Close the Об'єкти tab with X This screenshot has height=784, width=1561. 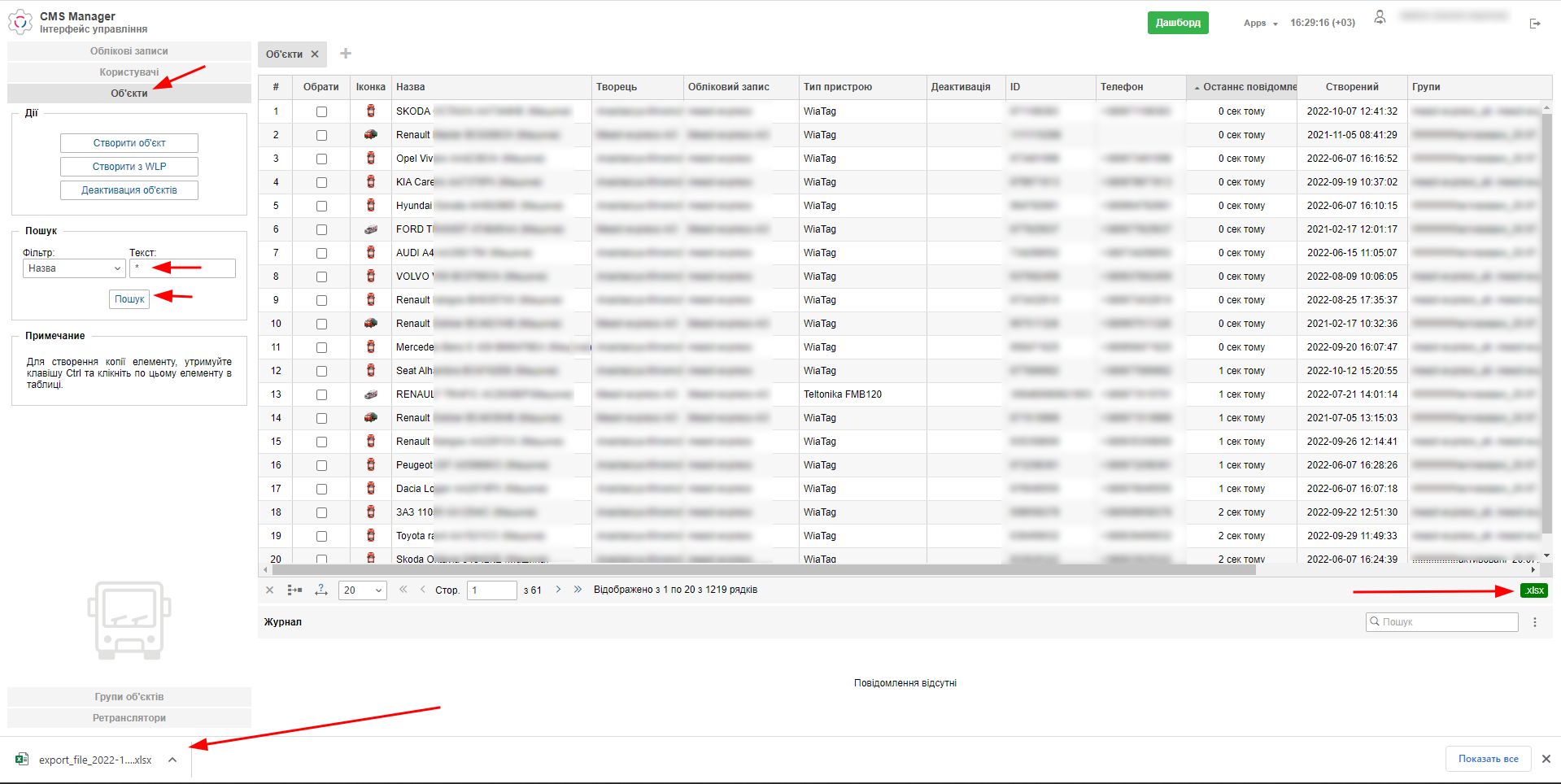click(x=315, y=54)
